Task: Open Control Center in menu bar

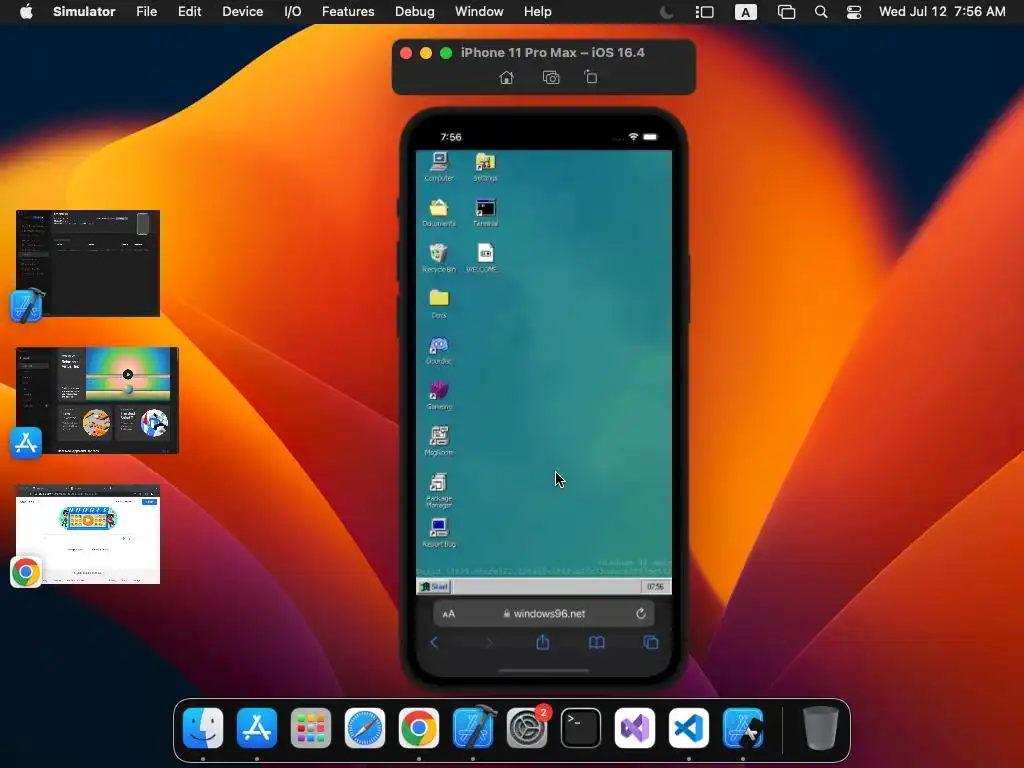Action: tap(854, 12)
